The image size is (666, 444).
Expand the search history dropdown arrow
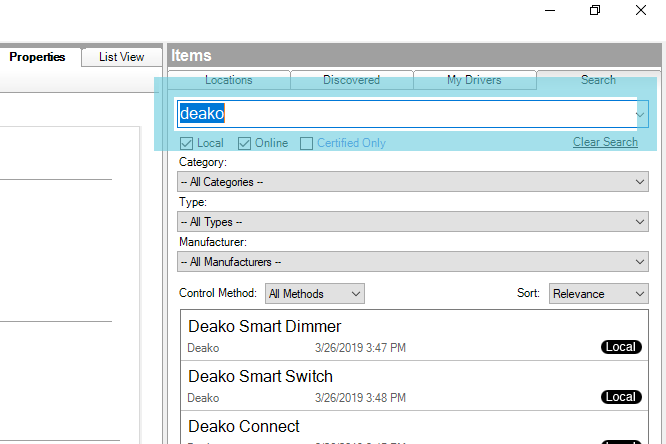tap(640, 114)
